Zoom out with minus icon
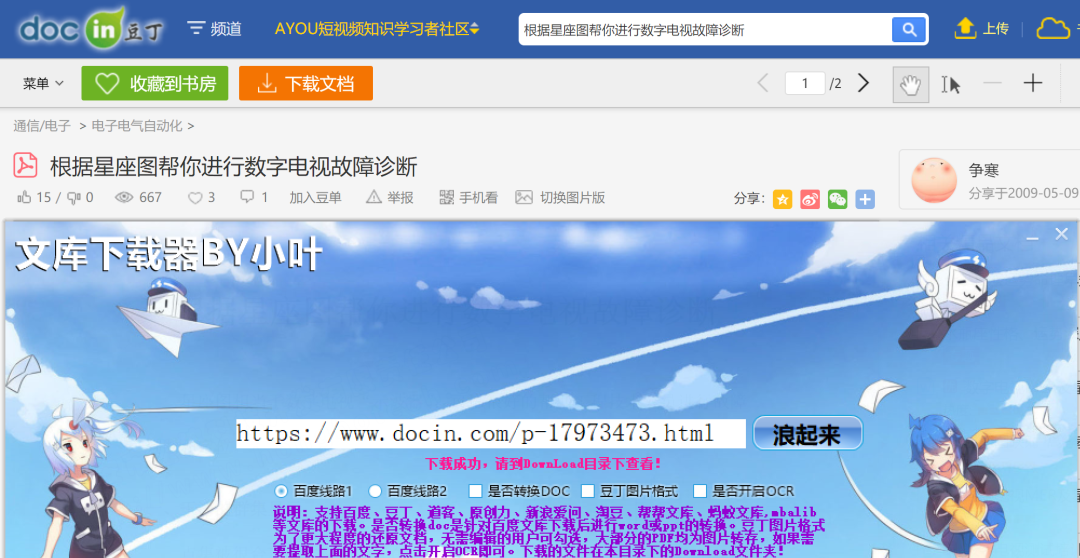This screenshot has width=1080, height=558. [x=992, y=83]
